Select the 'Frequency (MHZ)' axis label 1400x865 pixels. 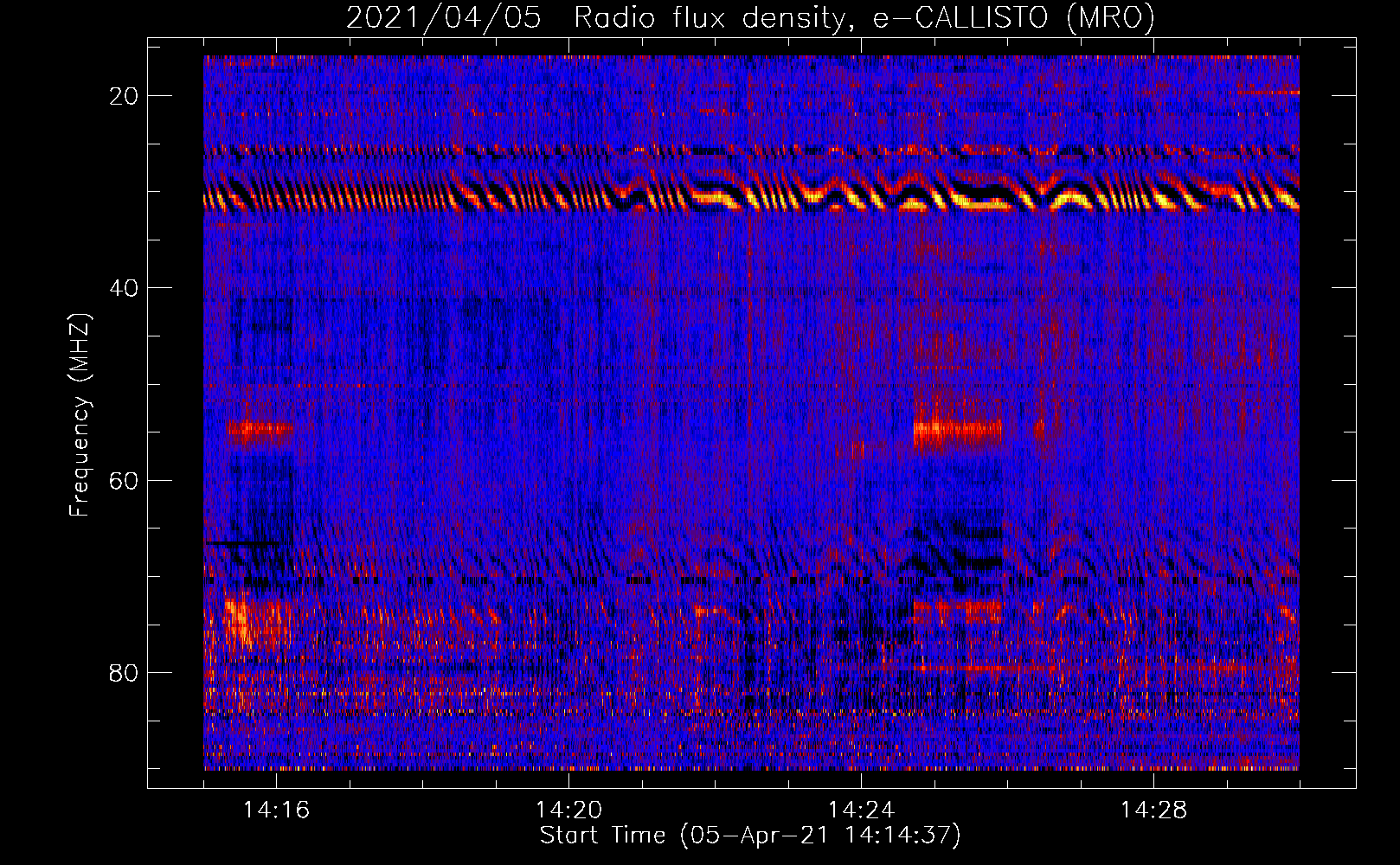point(80,414)
